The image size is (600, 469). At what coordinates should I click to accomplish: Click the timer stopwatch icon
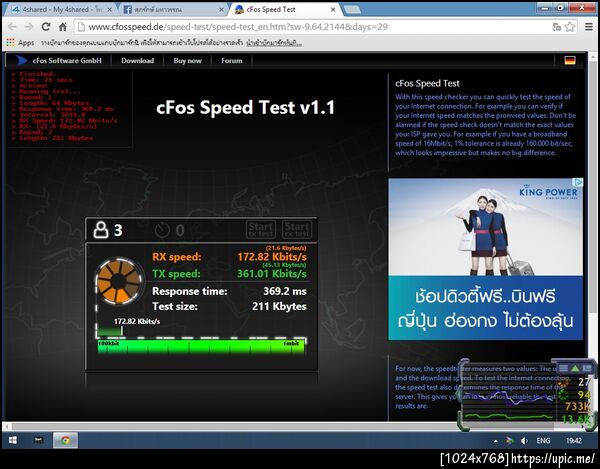tap(162, 230)
